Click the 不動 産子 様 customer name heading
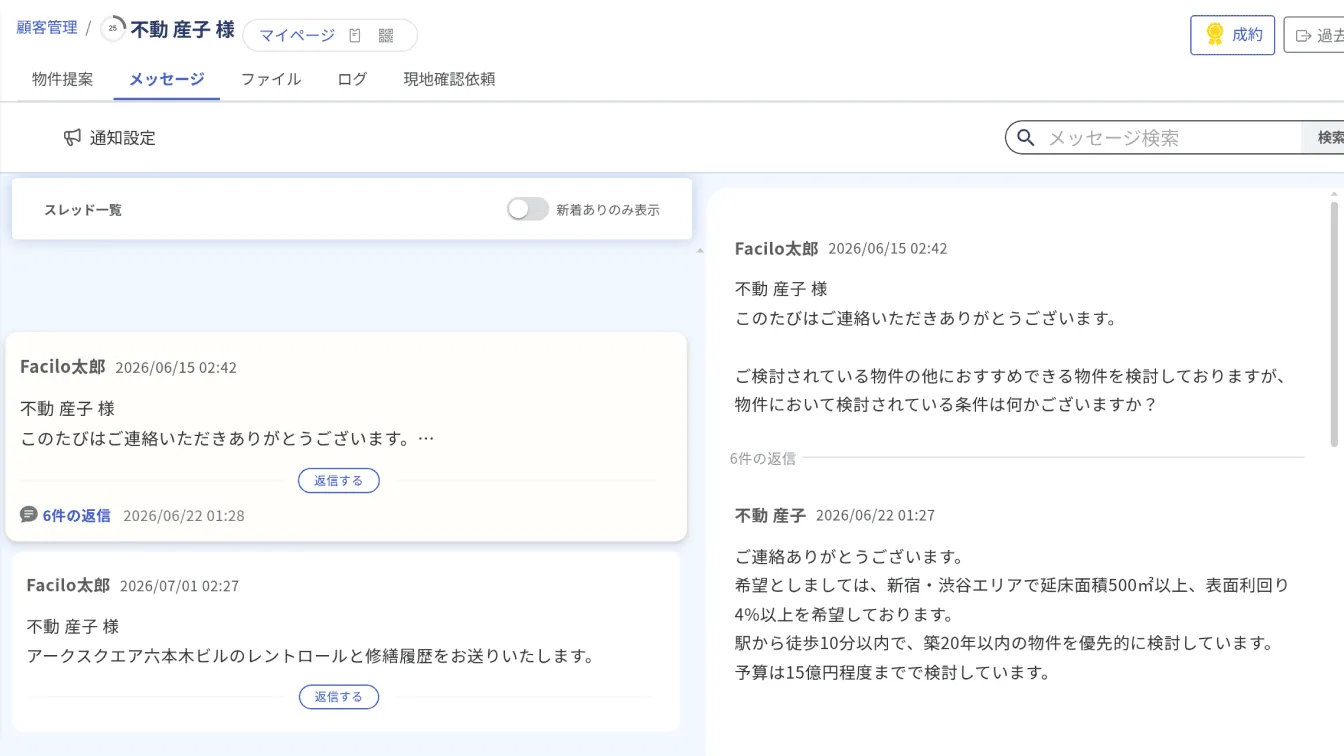1344x756 pixels. point(182,30)
